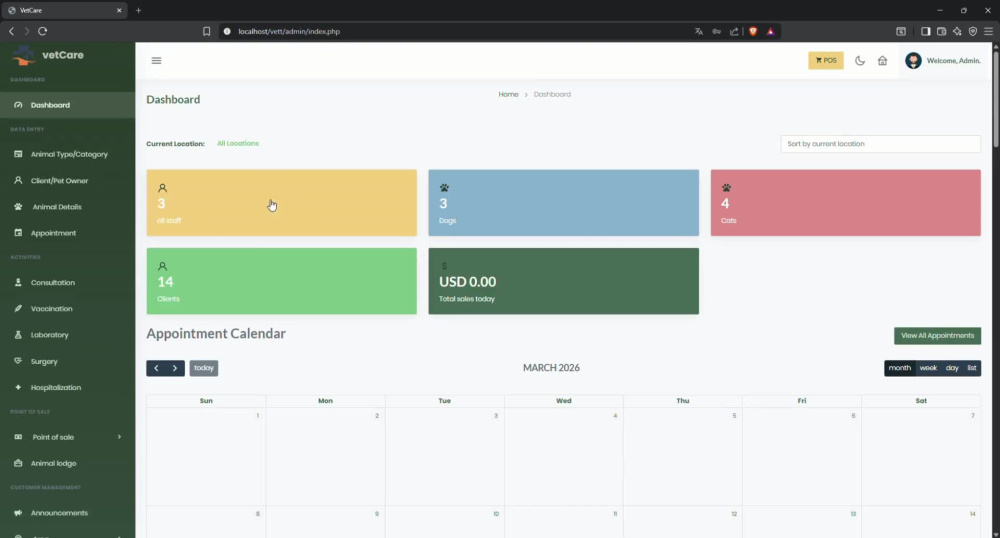The height and width of the screenshot is (538, 1000).
Task: Click the Hospitalization plus icon
Action: click(x=18, y=387)
